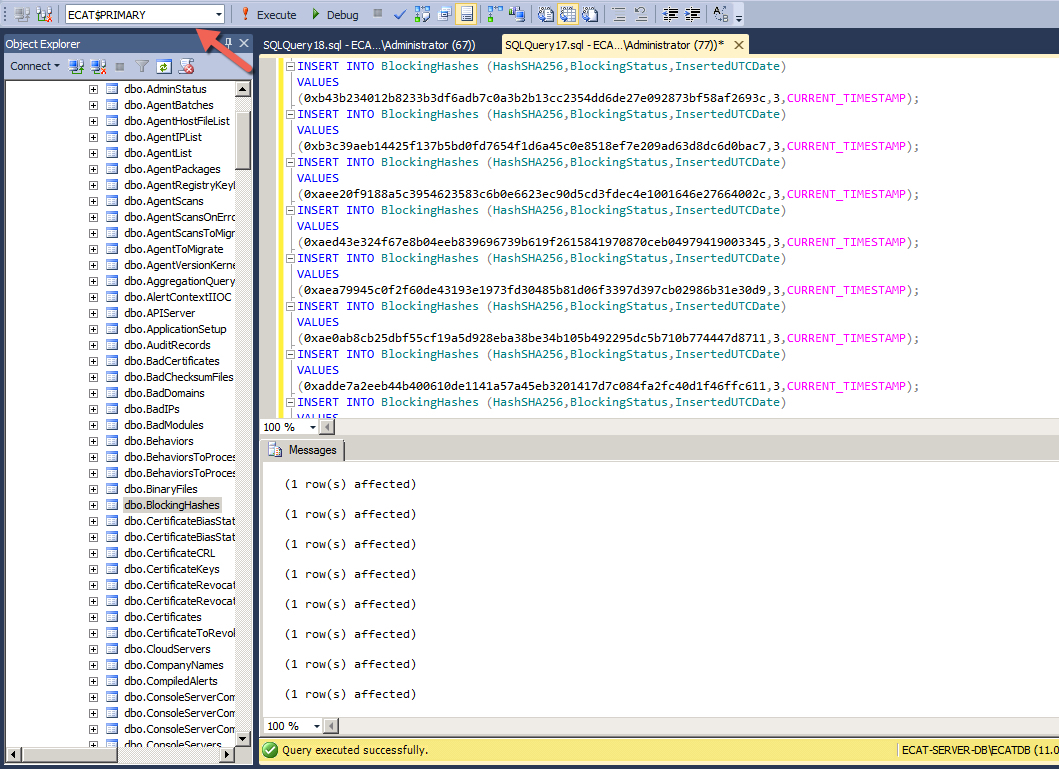Refresh the Object Explorer tree
Viewport: 1059px width, 769px height.
point(163,66)
